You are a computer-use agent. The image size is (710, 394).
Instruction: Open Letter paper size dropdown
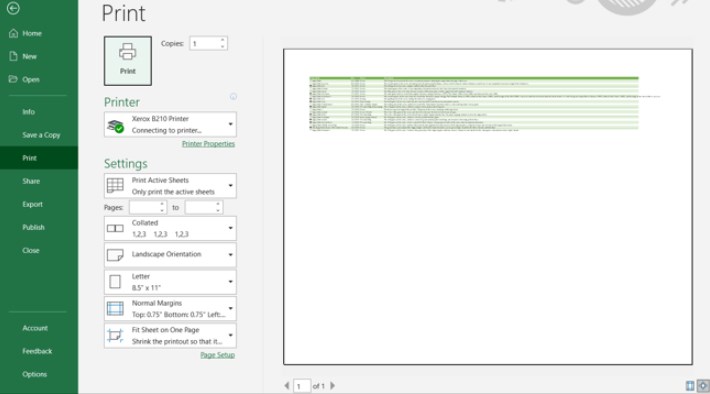(170, 282)
